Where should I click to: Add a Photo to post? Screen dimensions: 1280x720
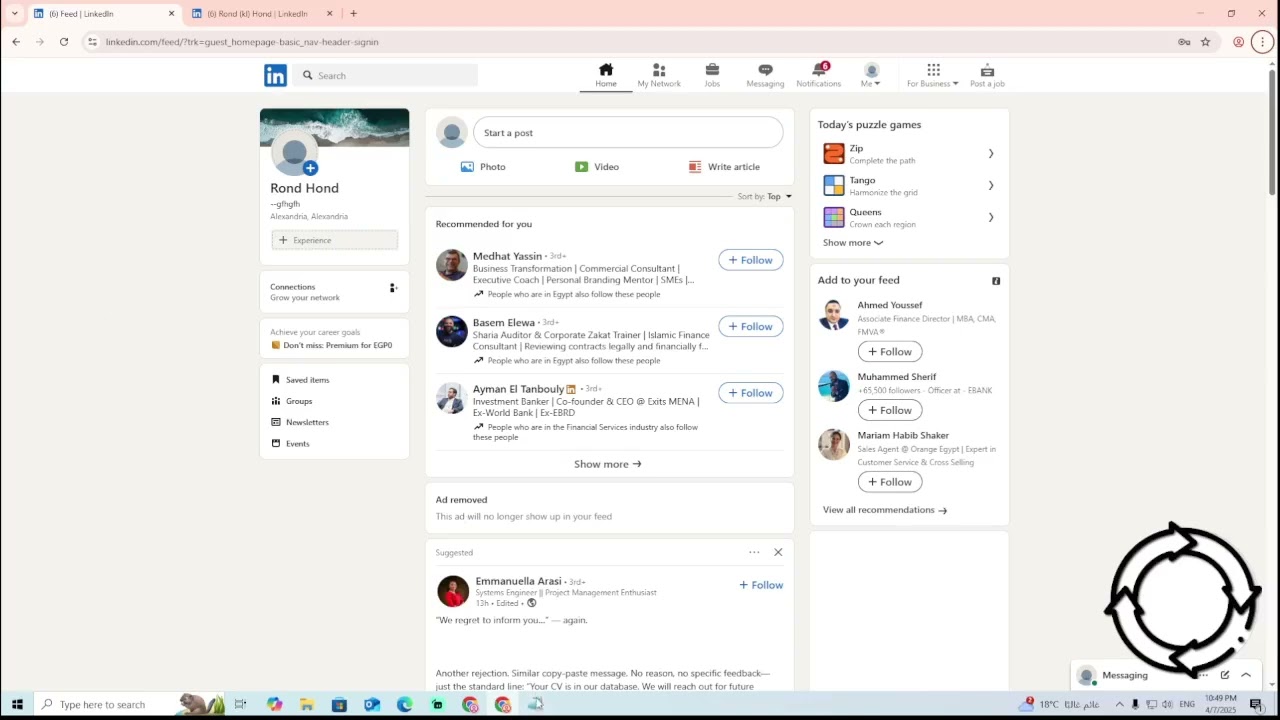[x=483, y=167]
